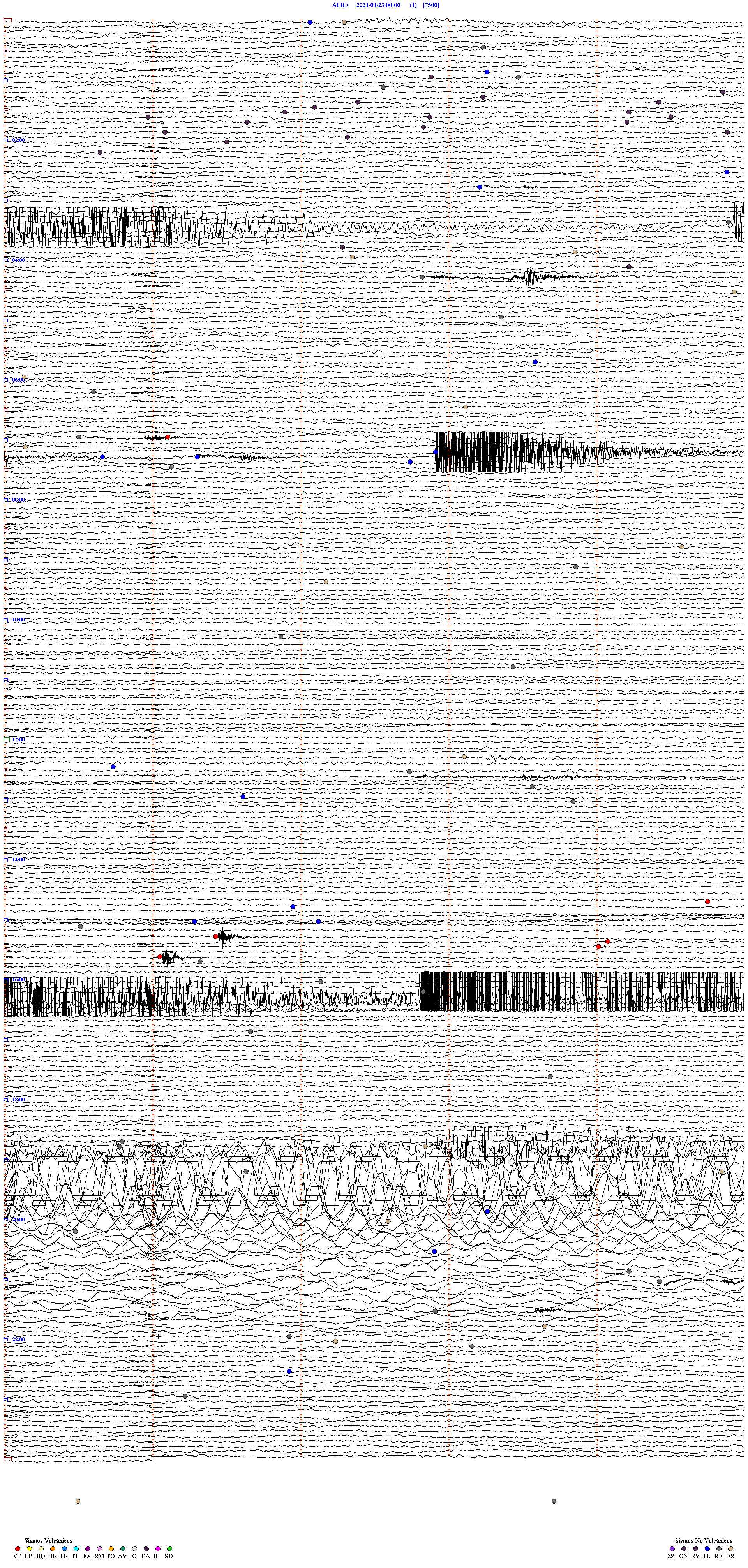Click the date '2021/01/23 00:00' in header
The image size is (748, 1568).
coord(378,5)
